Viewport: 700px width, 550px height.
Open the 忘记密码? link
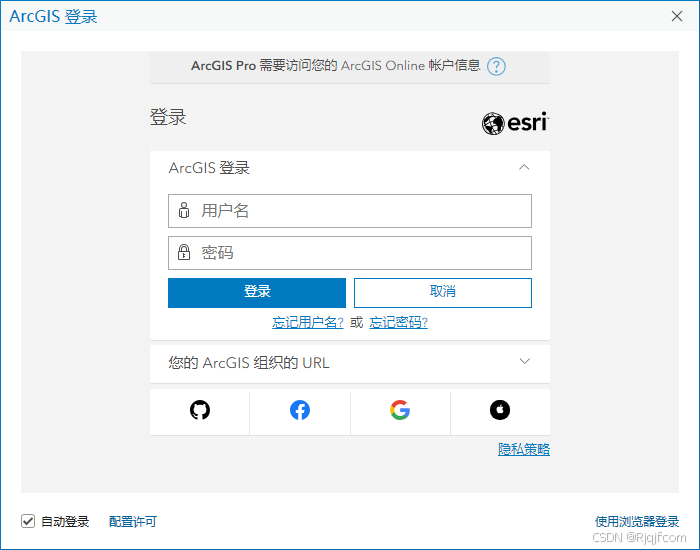click(x=398, y=322)
